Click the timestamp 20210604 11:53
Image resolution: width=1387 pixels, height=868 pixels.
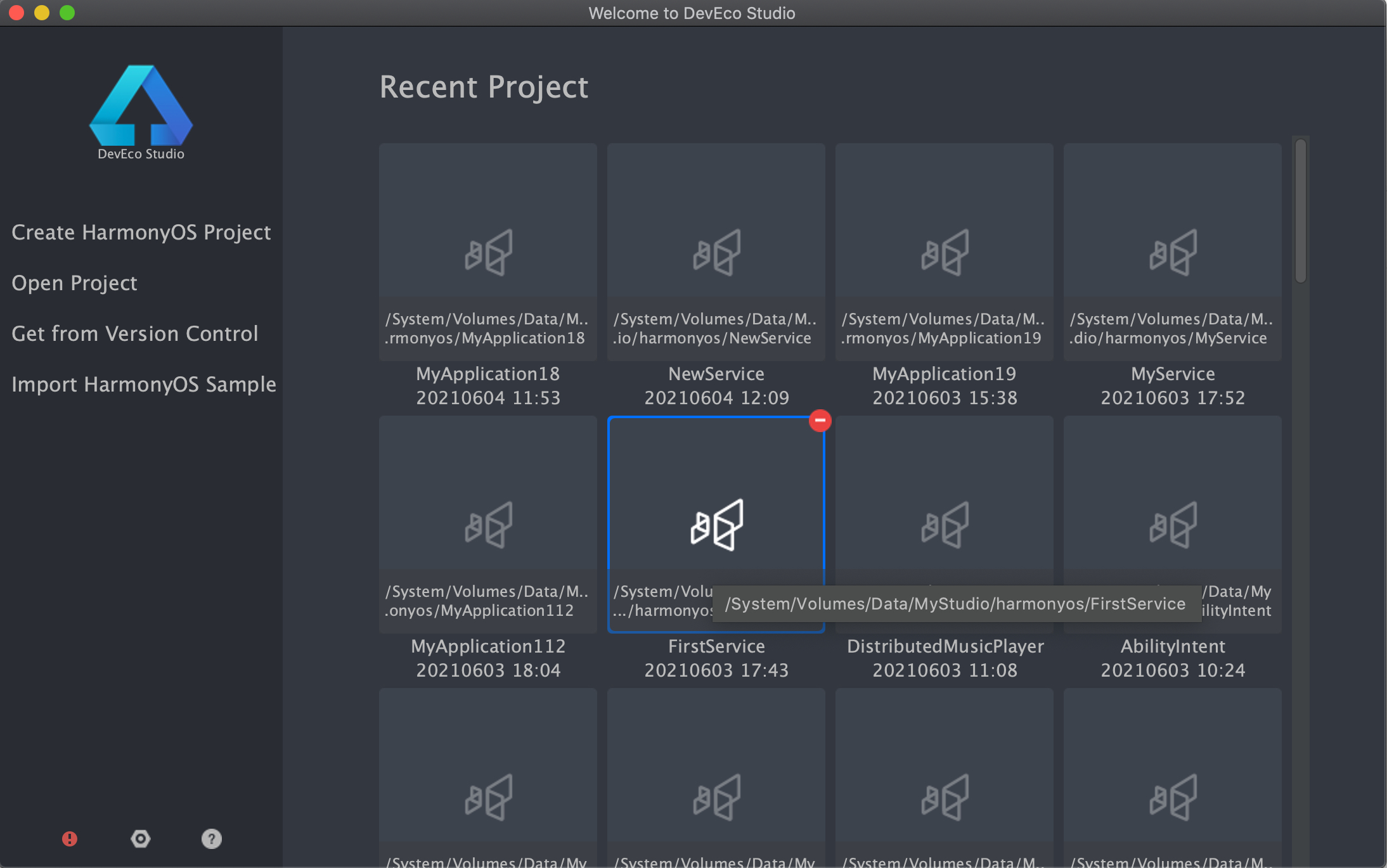click(x=488, y=398)
